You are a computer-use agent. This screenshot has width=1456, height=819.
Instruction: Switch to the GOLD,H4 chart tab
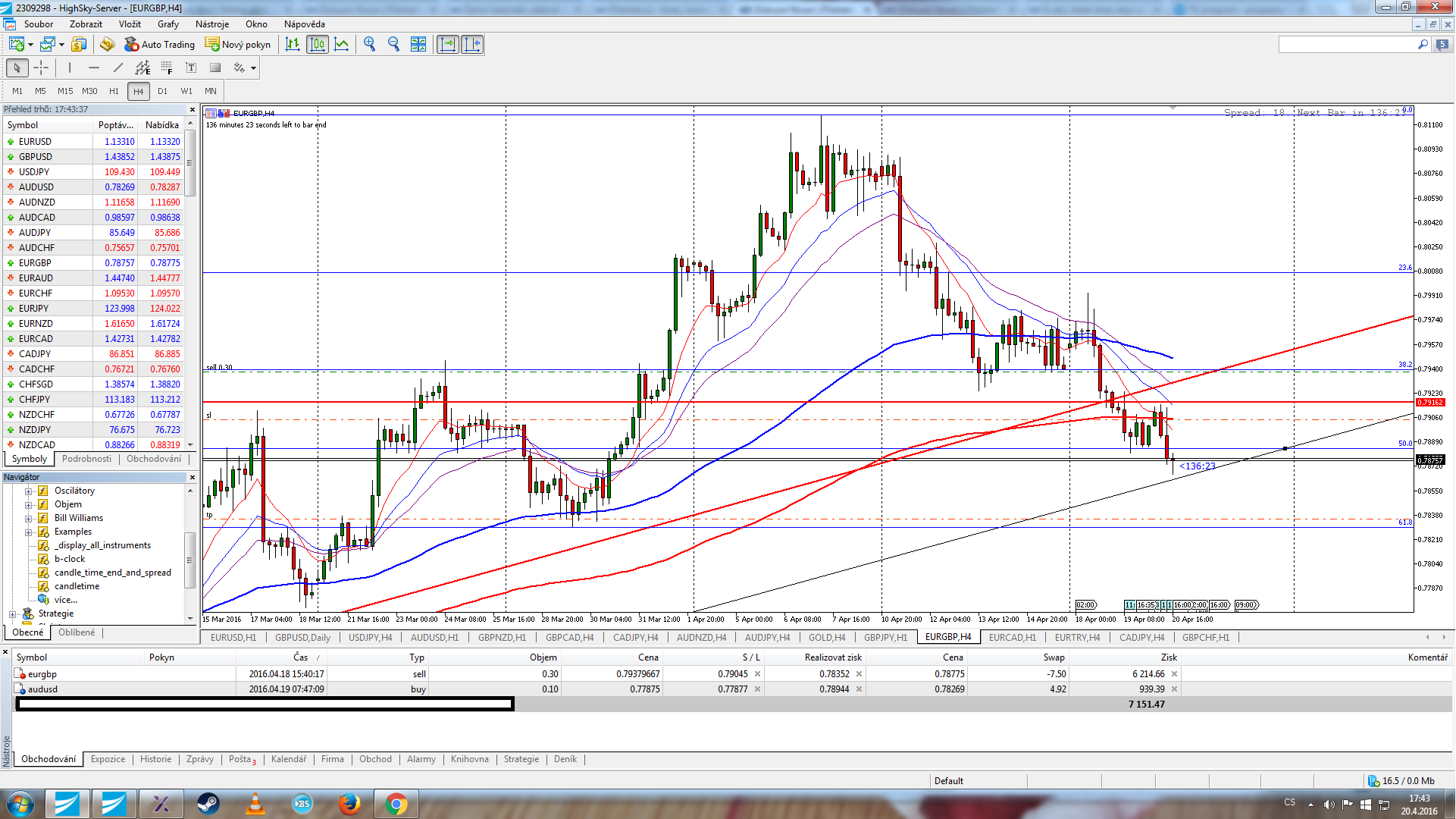coord(826,638)
